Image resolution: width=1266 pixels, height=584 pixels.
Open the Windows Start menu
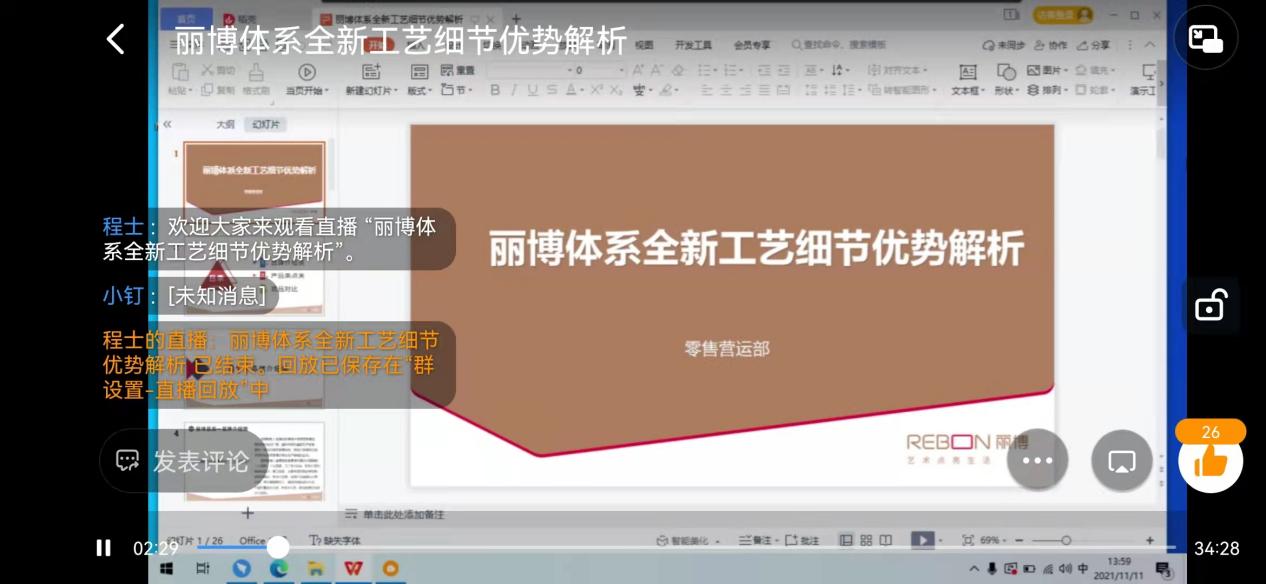[x=165, y=568]
